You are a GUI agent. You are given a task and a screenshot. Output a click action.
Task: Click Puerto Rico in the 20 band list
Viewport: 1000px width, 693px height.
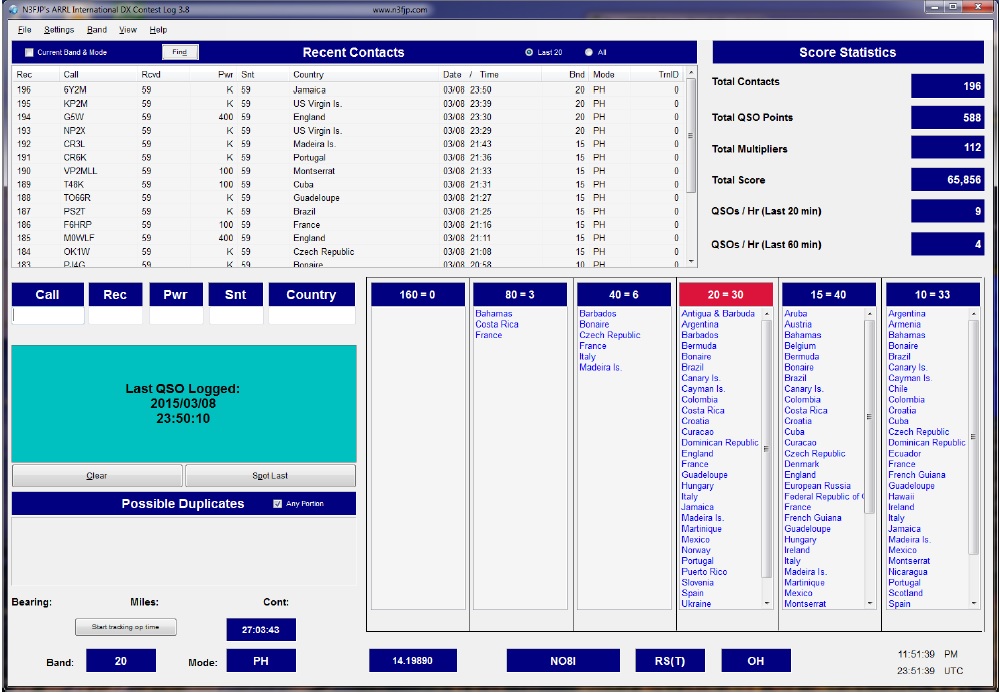[x=704, y=572]
